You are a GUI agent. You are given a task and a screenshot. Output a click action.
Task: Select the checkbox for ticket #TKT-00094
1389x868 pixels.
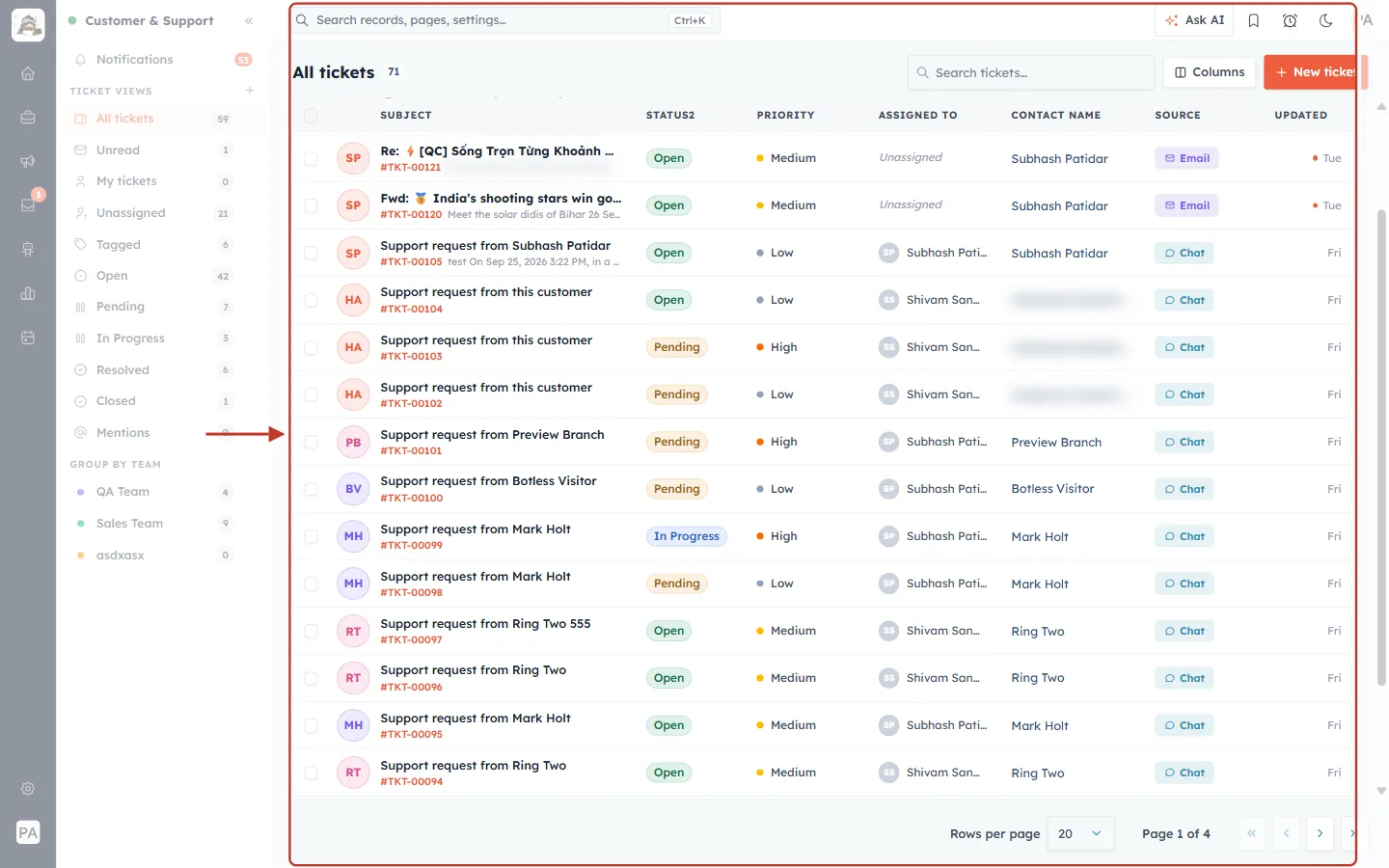coord(311,773)
